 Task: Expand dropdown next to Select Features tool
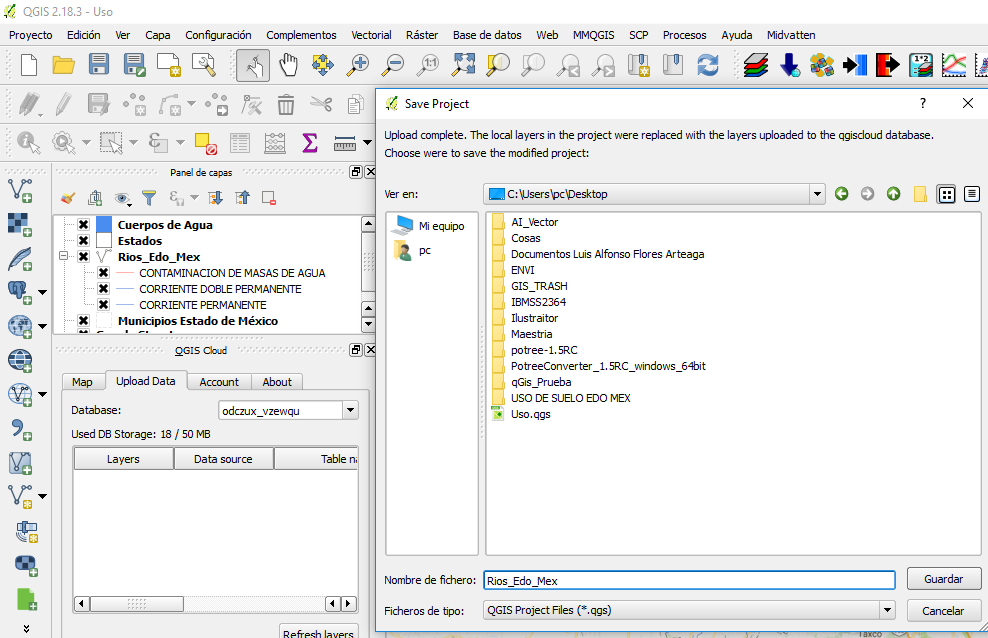pyautogui.click(x=134, y=143)
